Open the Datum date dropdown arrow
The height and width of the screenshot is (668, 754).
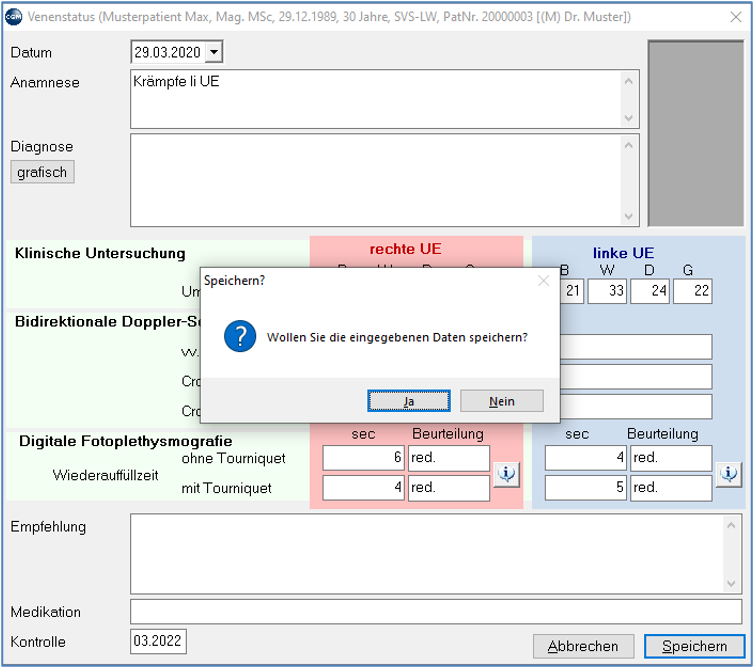pos(214,52)
